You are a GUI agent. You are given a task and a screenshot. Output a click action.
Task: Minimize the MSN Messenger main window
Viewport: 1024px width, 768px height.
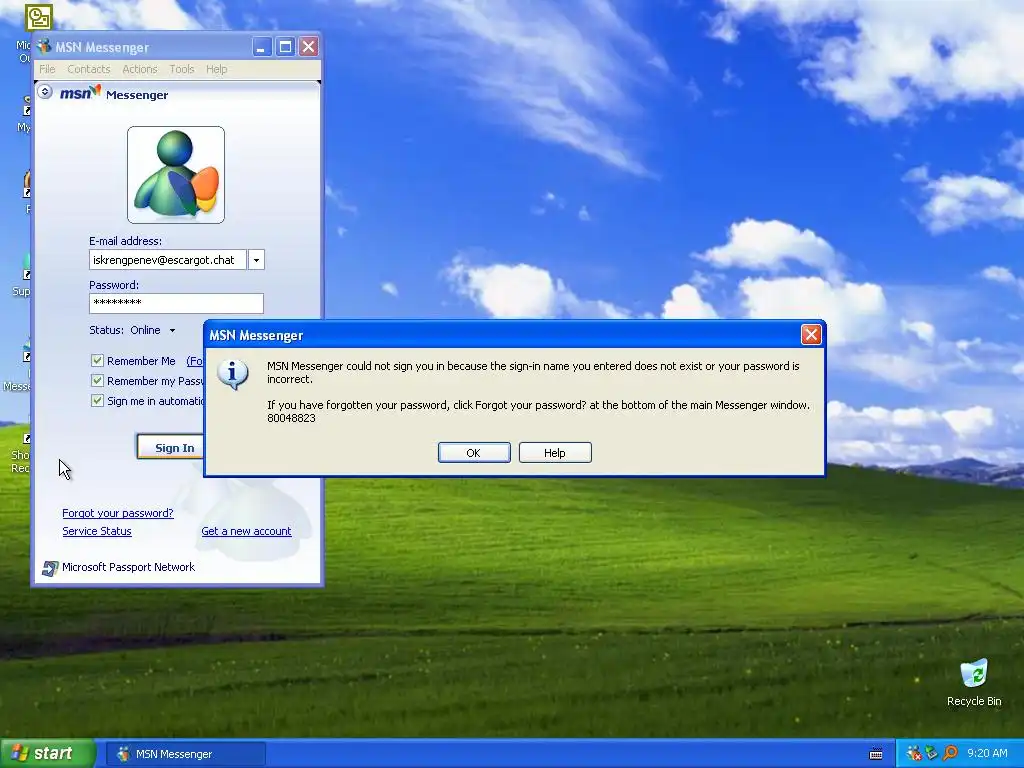261,47
